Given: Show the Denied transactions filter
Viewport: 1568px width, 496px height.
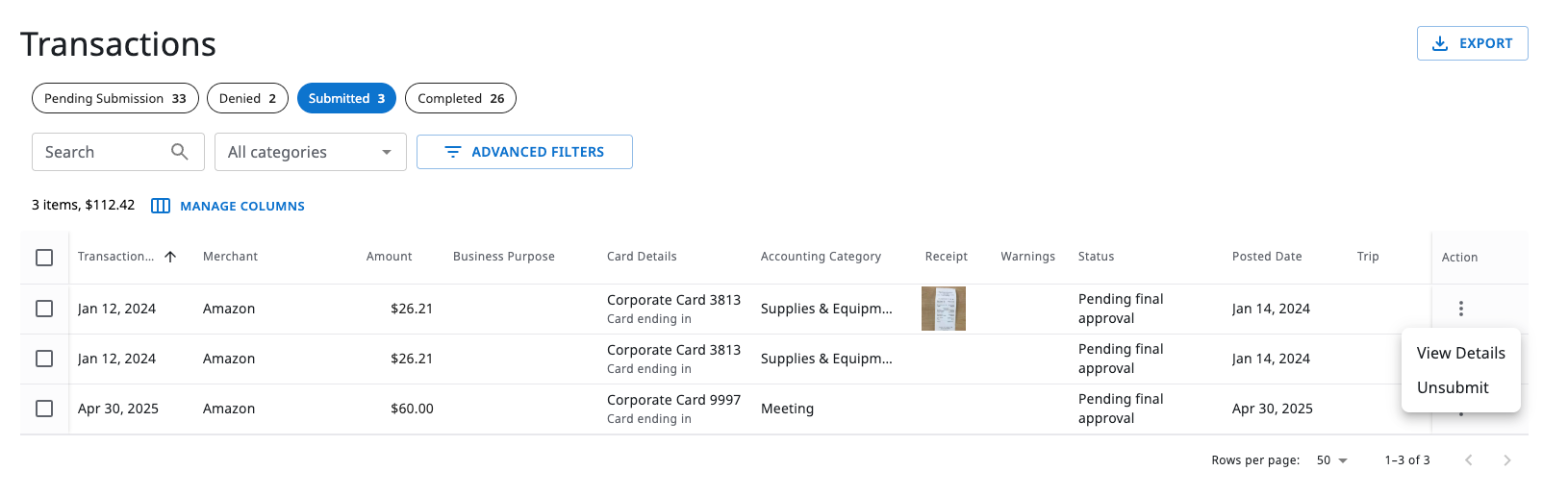Looking at the screenshot, I should click(247, 98).
